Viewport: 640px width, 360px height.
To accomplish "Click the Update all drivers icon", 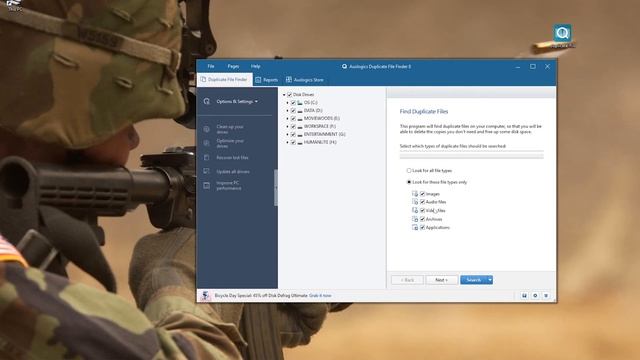I will click(x=207, y=171).
